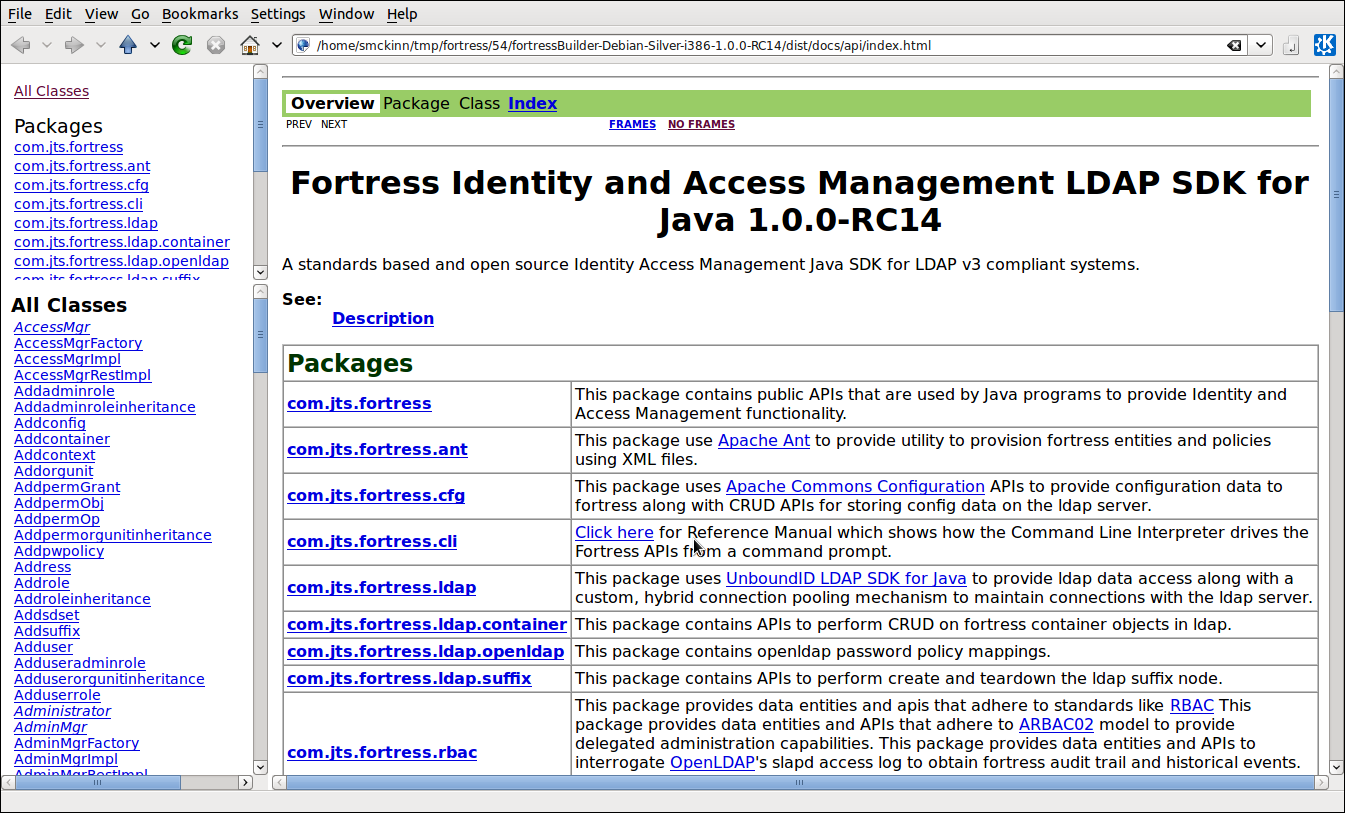
Task: Open the location bar history dropdown
Action: click(x=1261, y=45)
